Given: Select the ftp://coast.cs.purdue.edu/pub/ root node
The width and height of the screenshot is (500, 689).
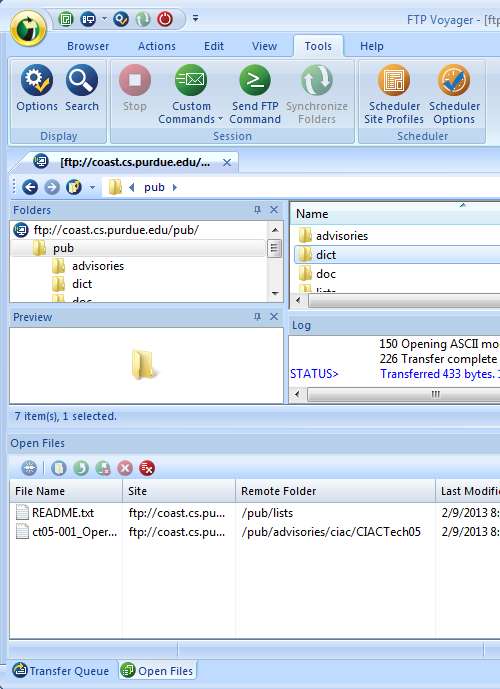Looking at the screenshot, I should 107,230.
